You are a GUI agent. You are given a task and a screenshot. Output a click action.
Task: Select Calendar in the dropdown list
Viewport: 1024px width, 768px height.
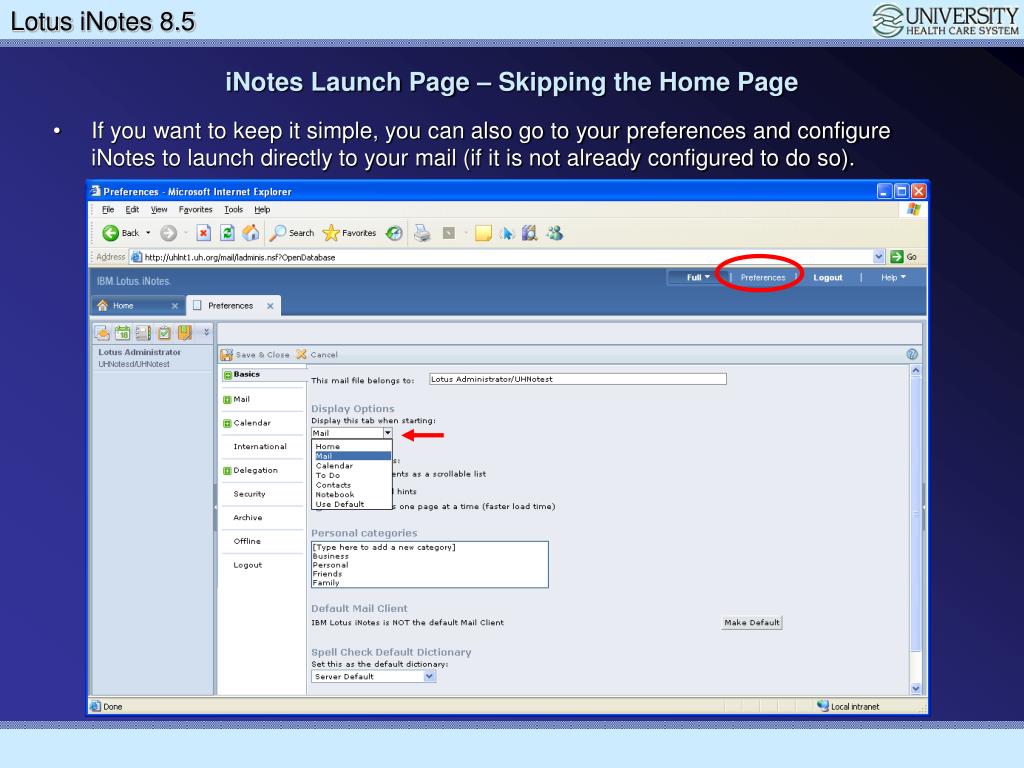point(351,466)
